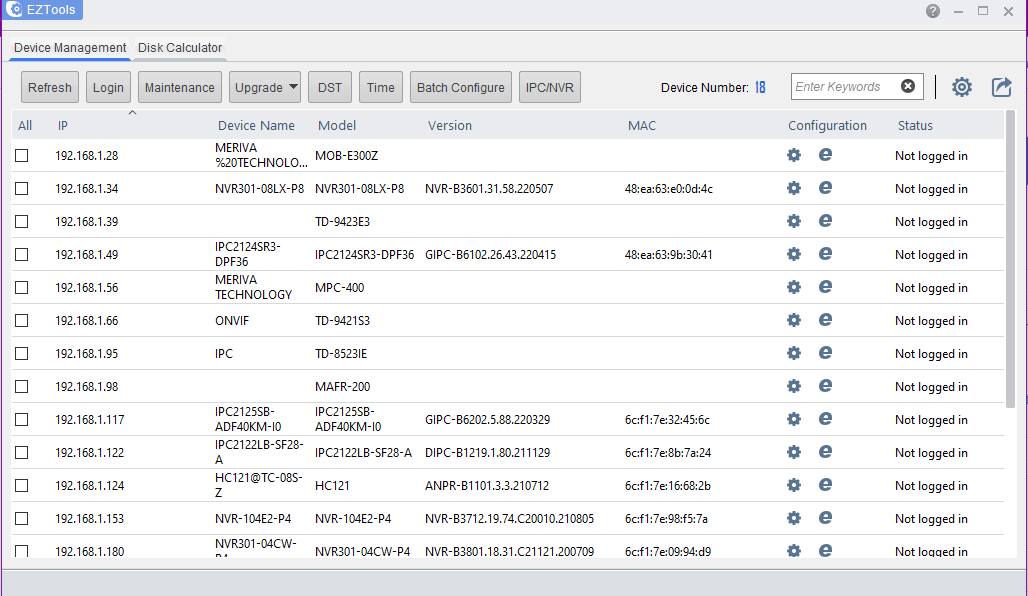Click the Batch Configure button

460,87
